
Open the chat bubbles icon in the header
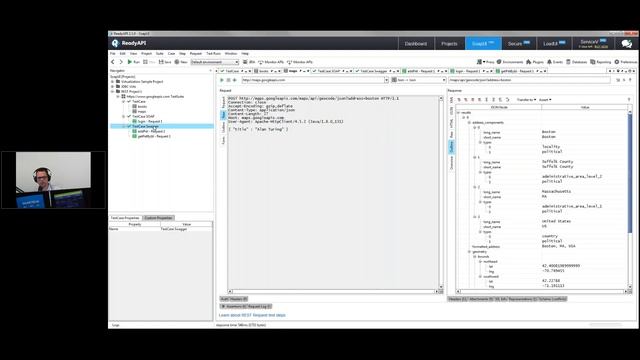(x=627, y=43)
